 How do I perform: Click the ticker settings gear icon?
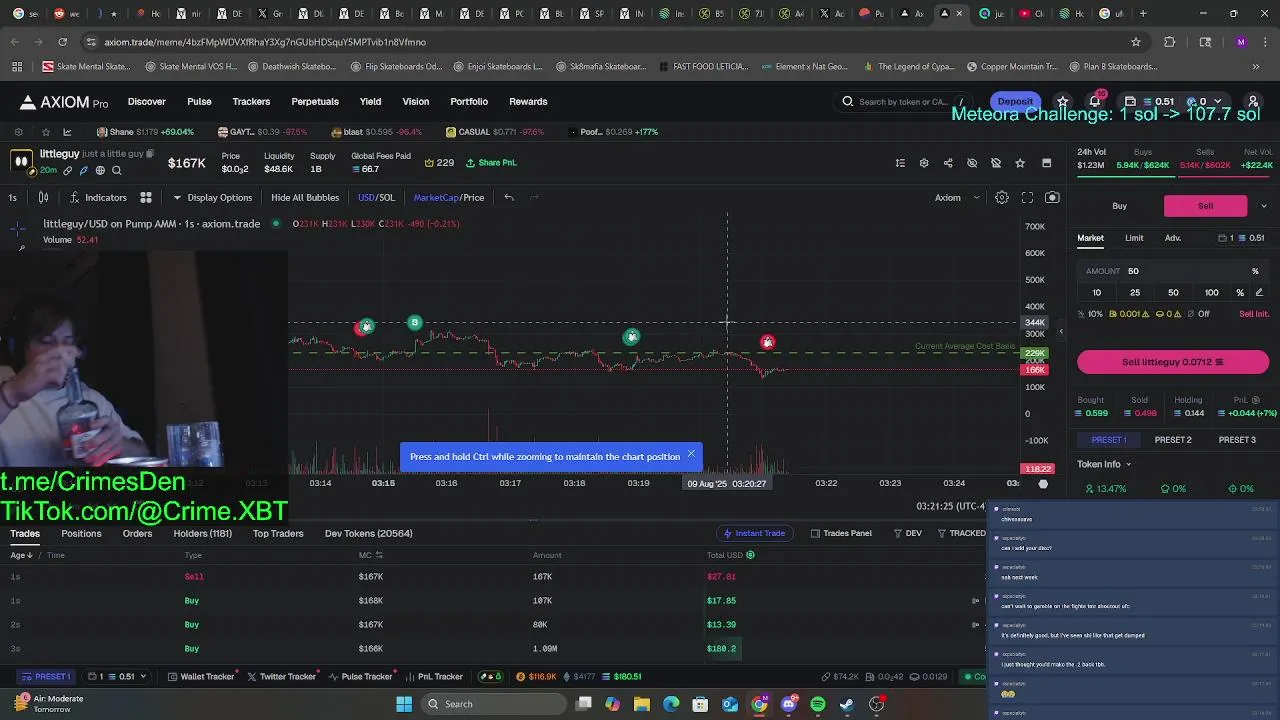point(18,132)
